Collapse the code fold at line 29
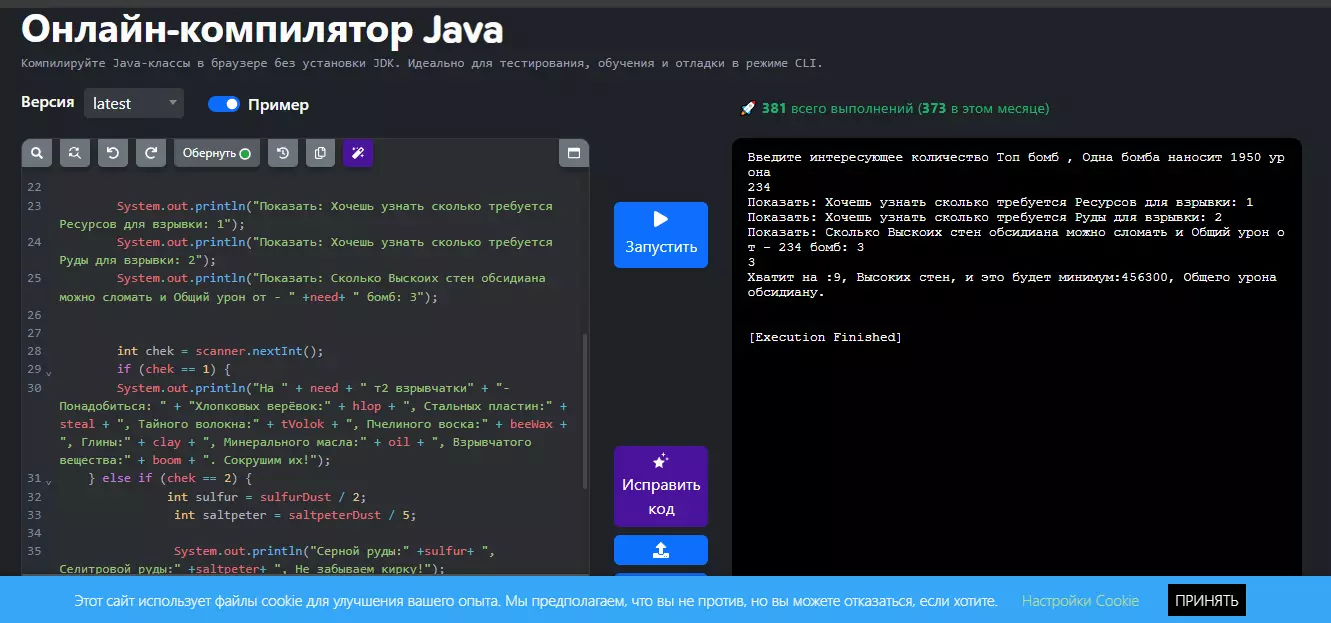 49,372
